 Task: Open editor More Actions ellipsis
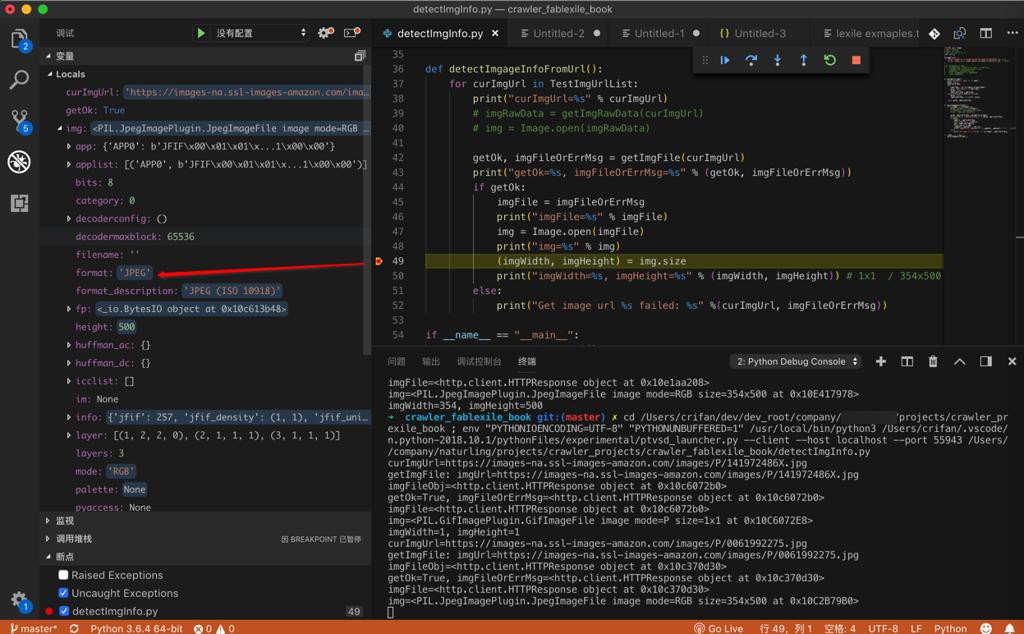pyautogui.click(x=1012, y=33)
